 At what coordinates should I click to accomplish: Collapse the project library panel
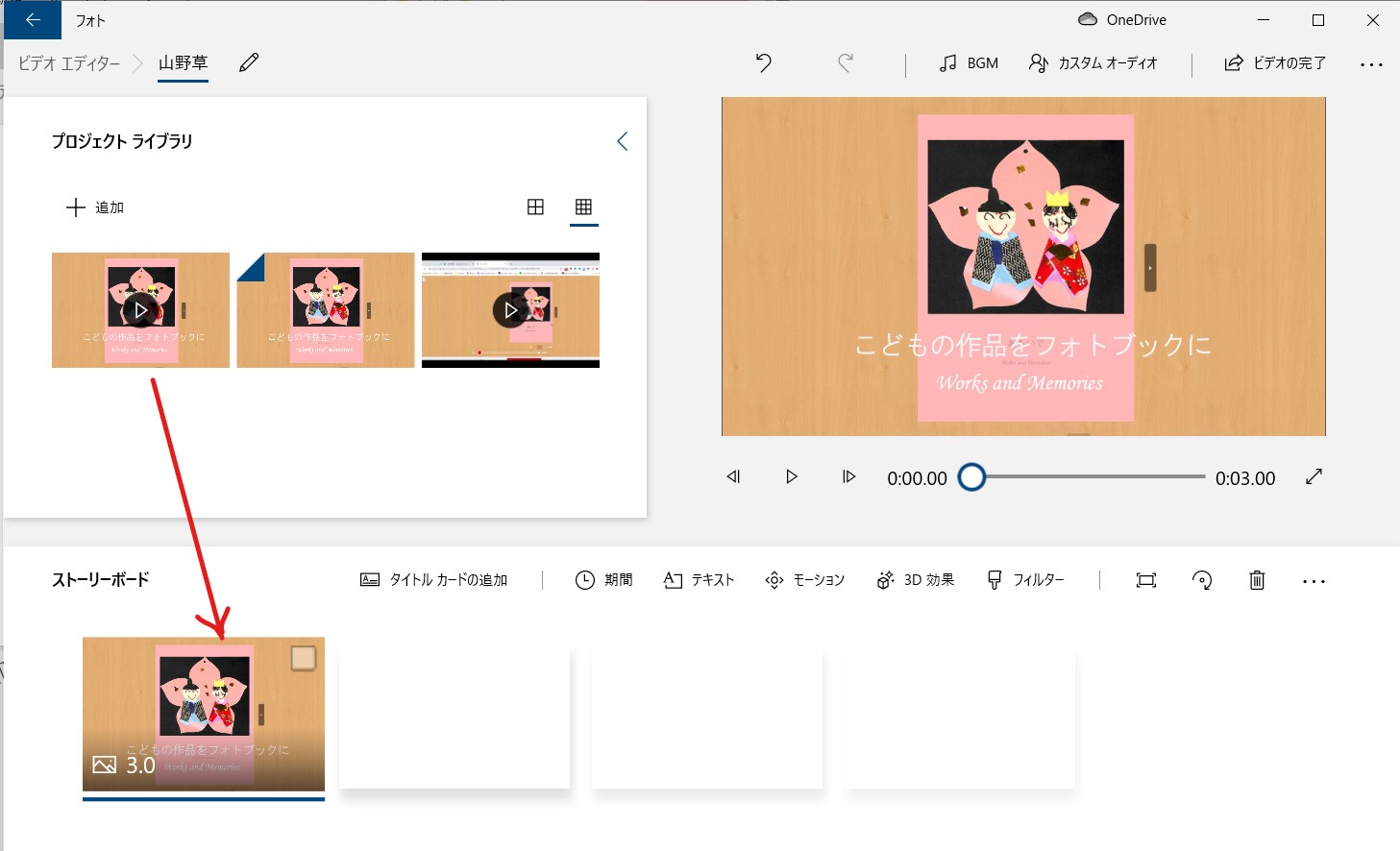622,142
